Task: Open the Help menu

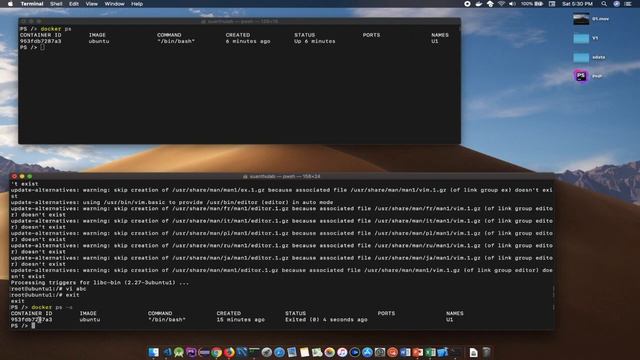Action: [137, 4]
